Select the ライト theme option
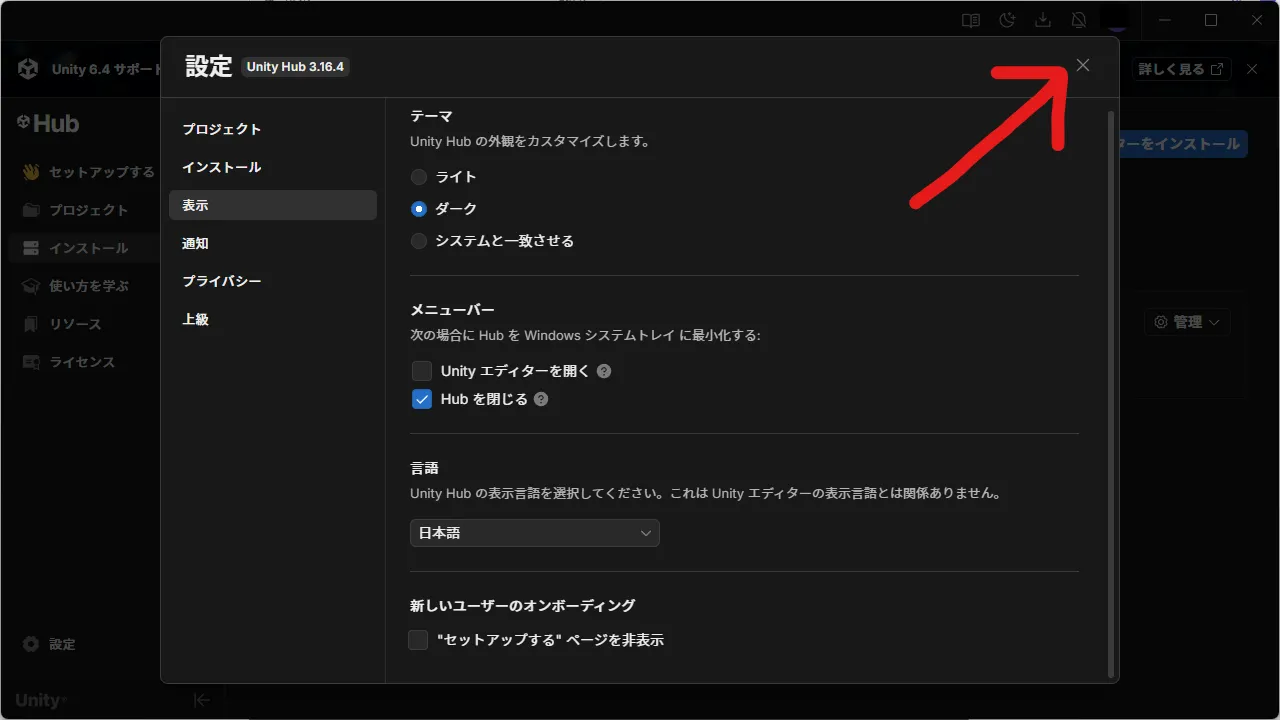Viewport: 1280px width, 720px height. tap(419, 176)
